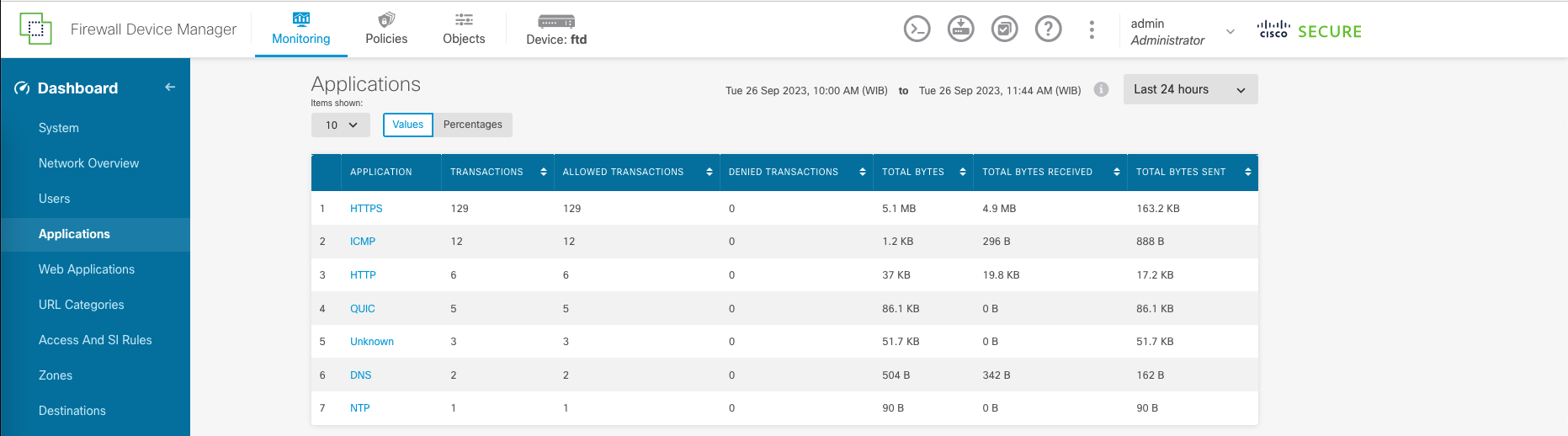Switch display to Percentages
The height and width of the screenshot is (436, 1568).
[x=472, y=125]
